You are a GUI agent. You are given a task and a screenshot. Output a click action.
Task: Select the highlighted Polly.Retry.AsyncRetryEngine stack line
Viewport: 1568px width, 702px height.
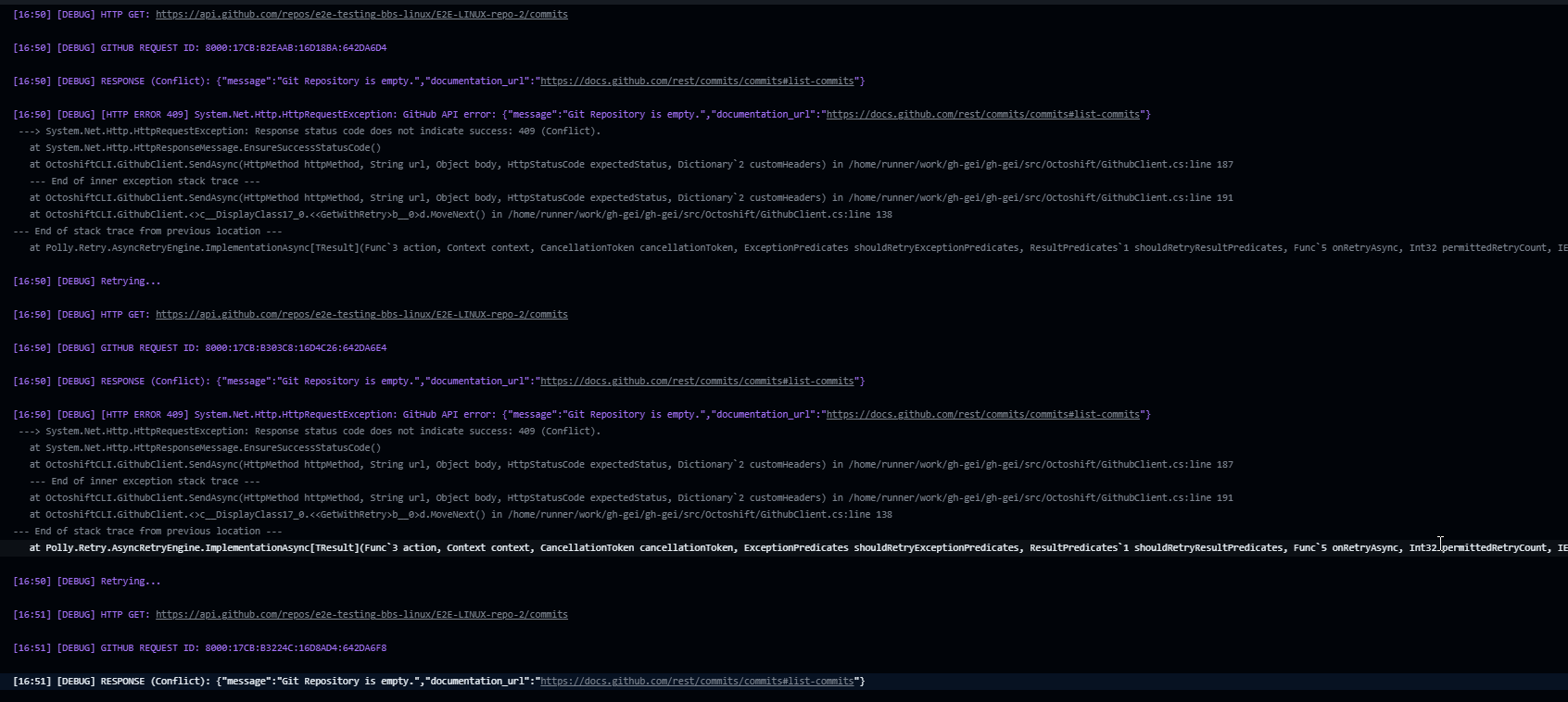coord(798,548)
